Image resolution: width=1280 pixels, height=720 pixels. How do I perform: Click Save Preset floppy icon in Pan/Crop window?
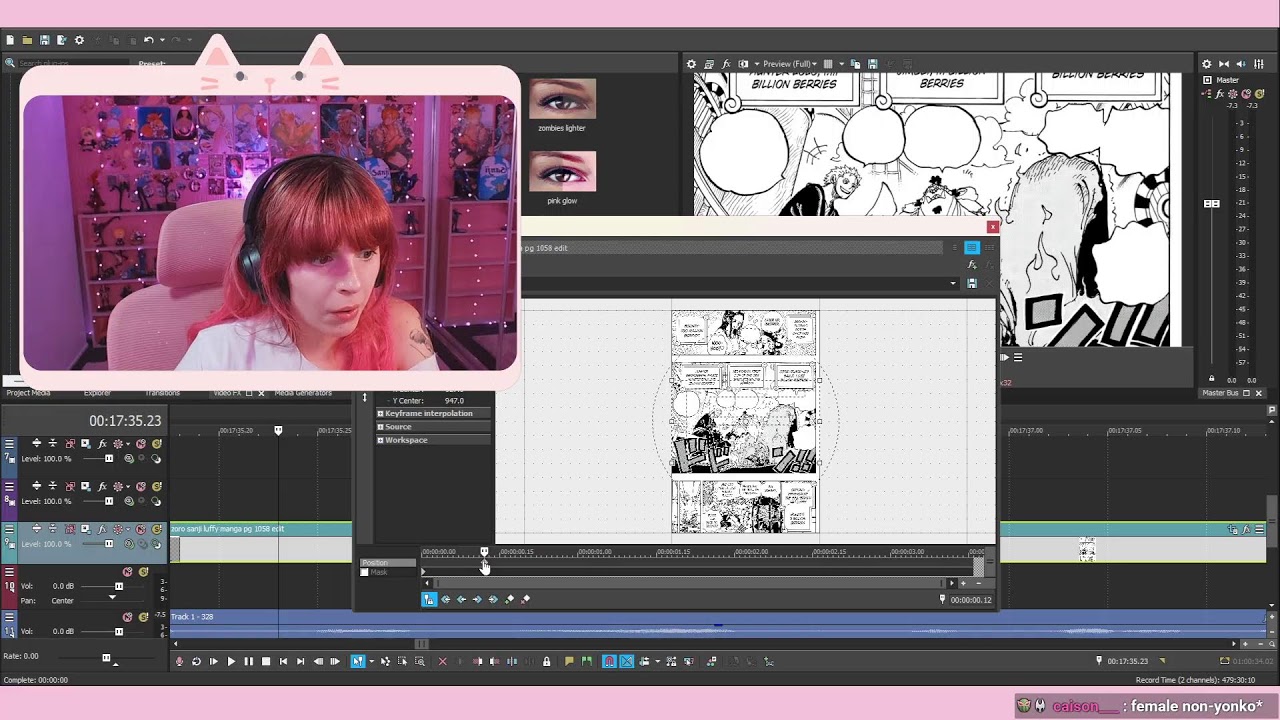[x=971, y=283]
